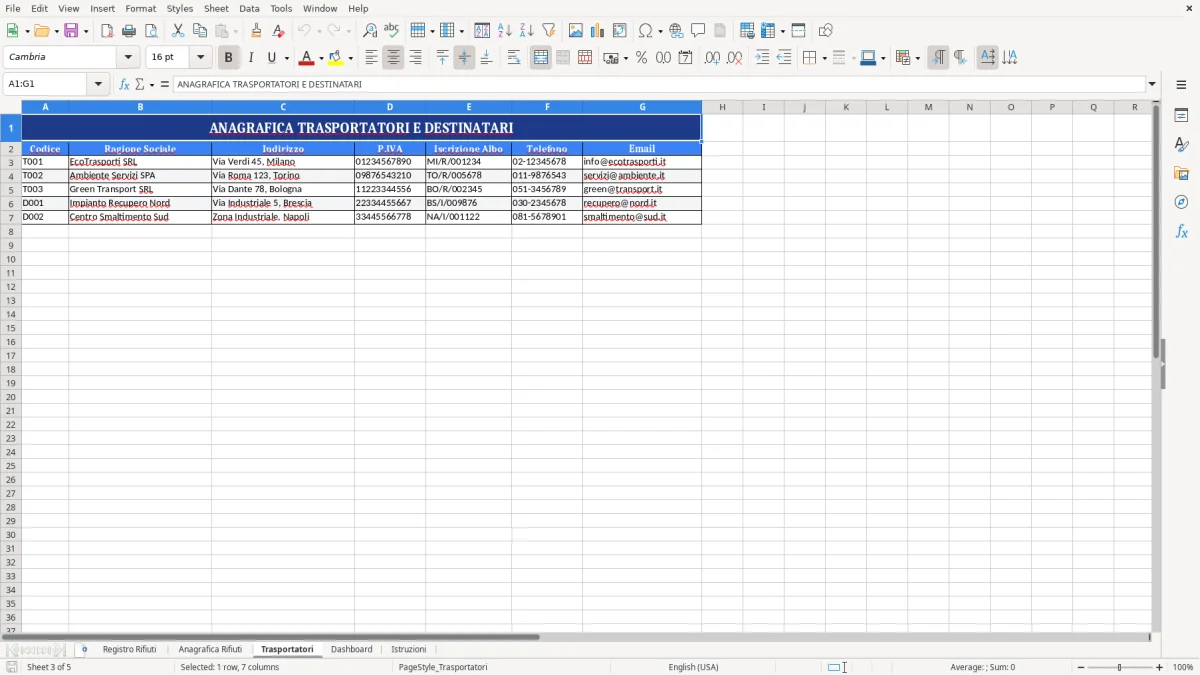Open the Format menu
The height and width of the screenshot is (675, 1200).
(141, 8)
